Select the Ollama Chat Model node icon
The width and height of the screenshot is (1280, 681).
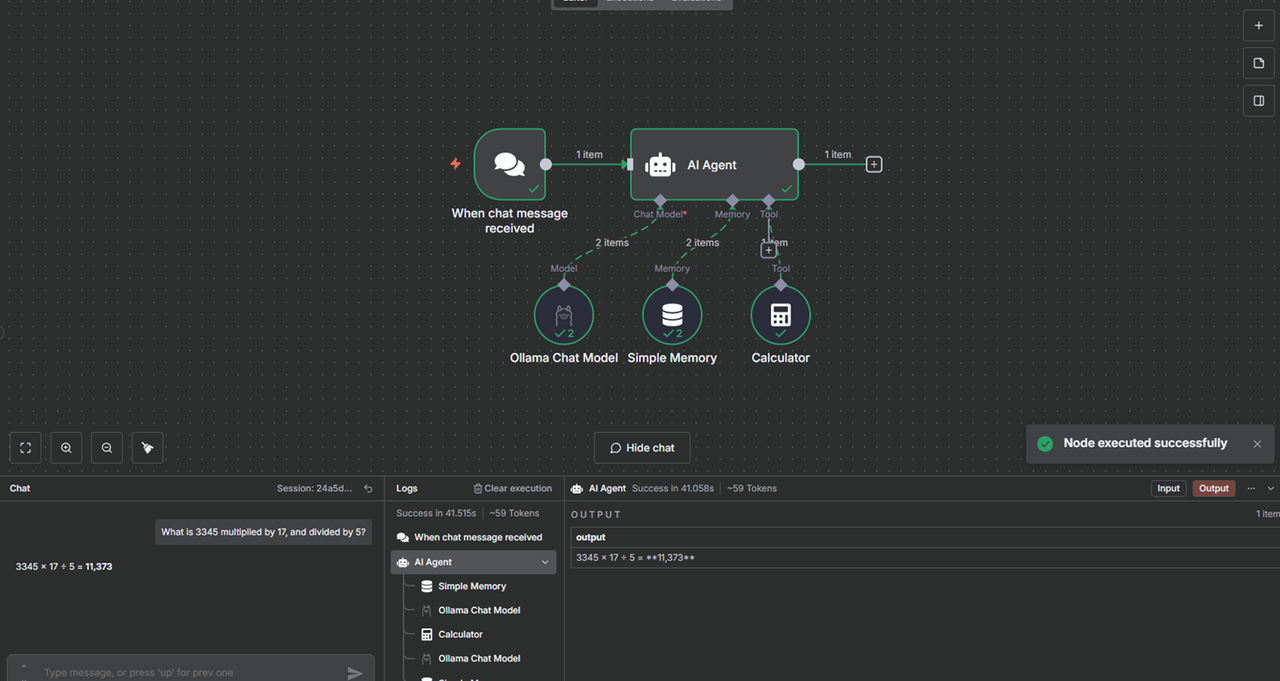tap(563, 314)
